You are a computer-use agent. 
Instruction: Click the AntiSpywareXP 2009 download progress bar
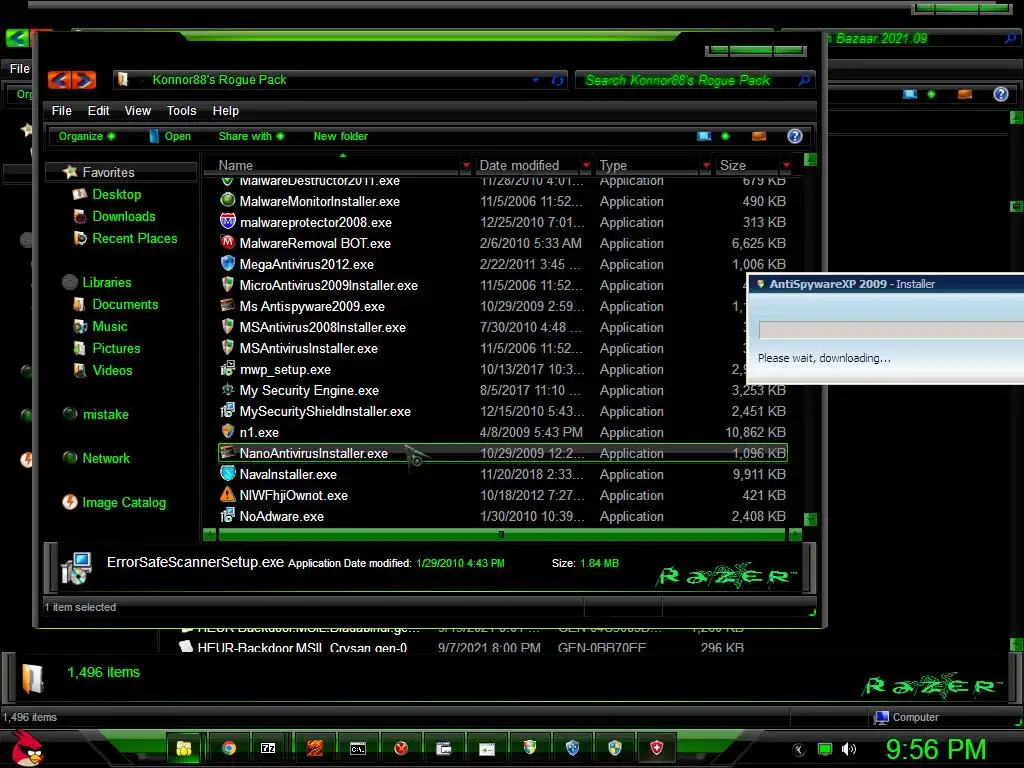[891, 330]
